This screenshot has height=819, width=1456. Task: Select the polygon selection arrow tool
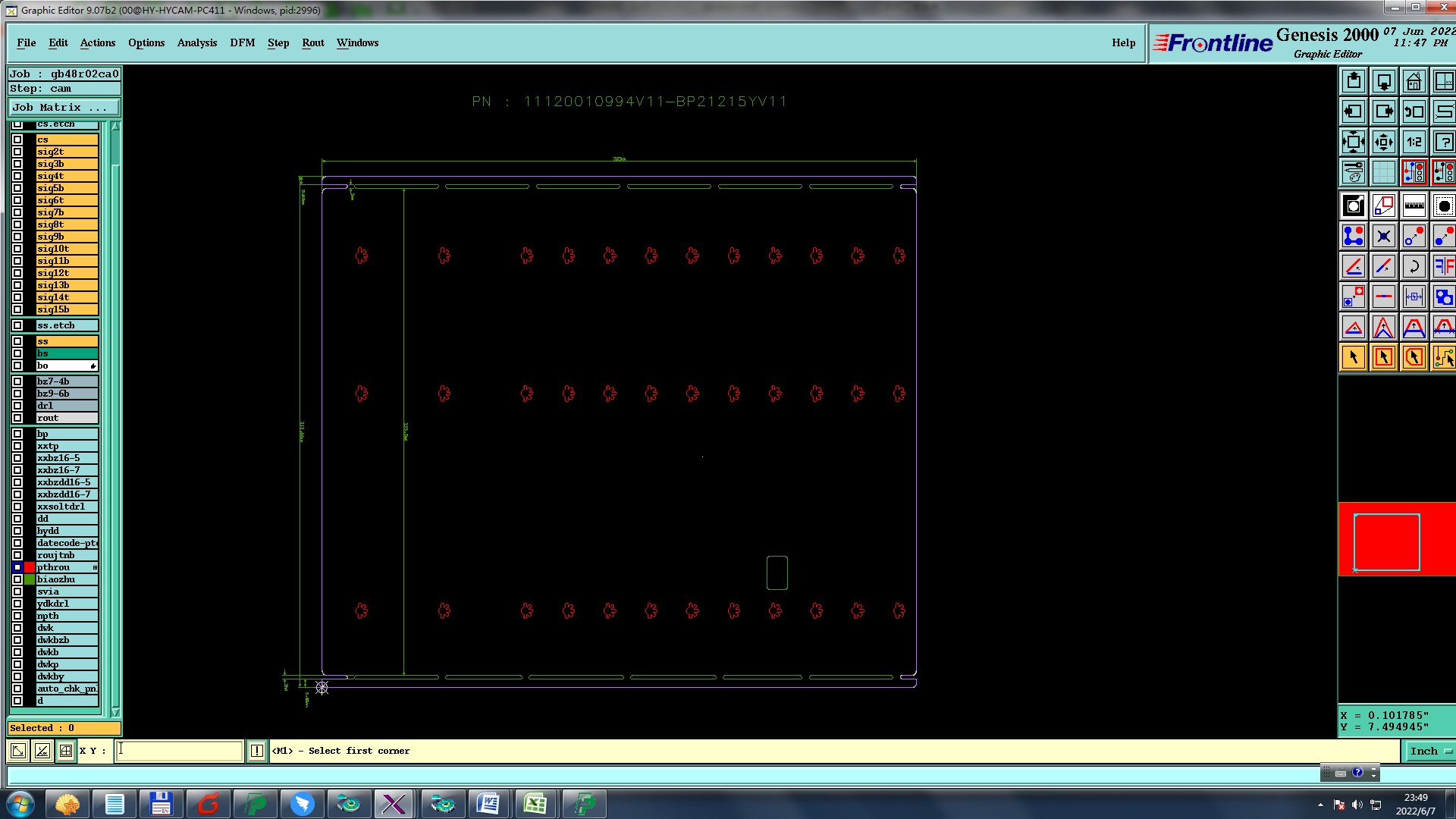(1414, 357)
